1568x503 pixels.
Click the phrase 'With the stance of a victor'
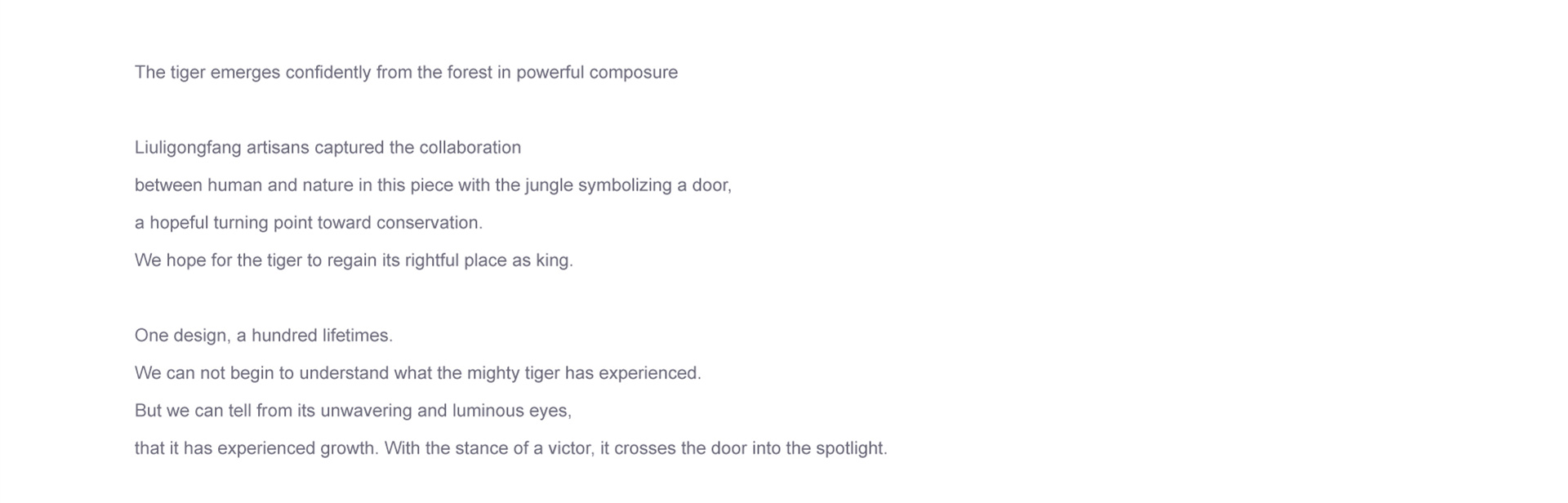click(489, 448)
